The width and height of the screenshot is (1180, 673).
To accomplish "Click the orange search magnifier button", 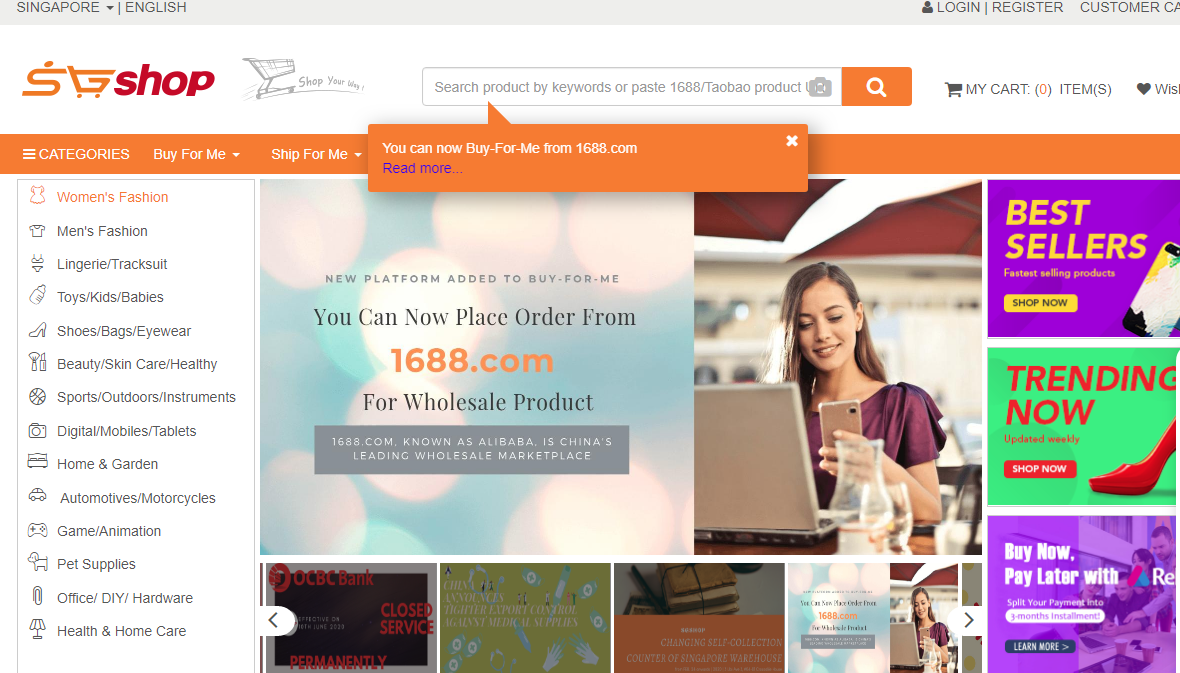I will pos(876,87).
